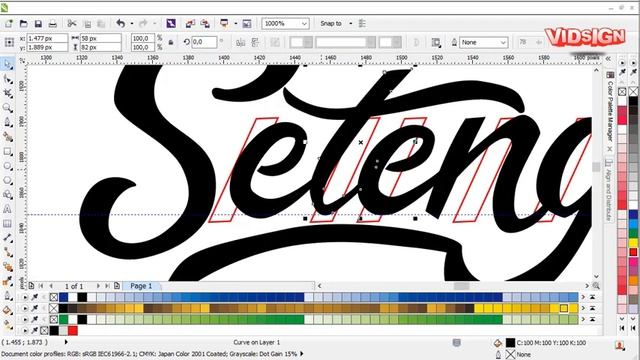Click the Welcome Screen icon
This screenshot has width=640, height=360.
click(247, 24)
